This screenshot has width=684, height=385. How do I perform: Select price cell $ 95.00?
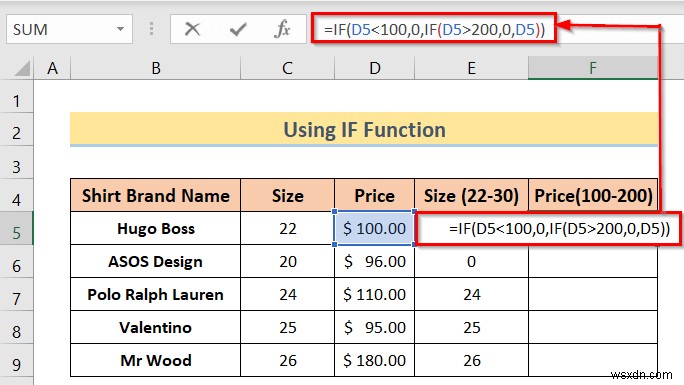[375, 327]
